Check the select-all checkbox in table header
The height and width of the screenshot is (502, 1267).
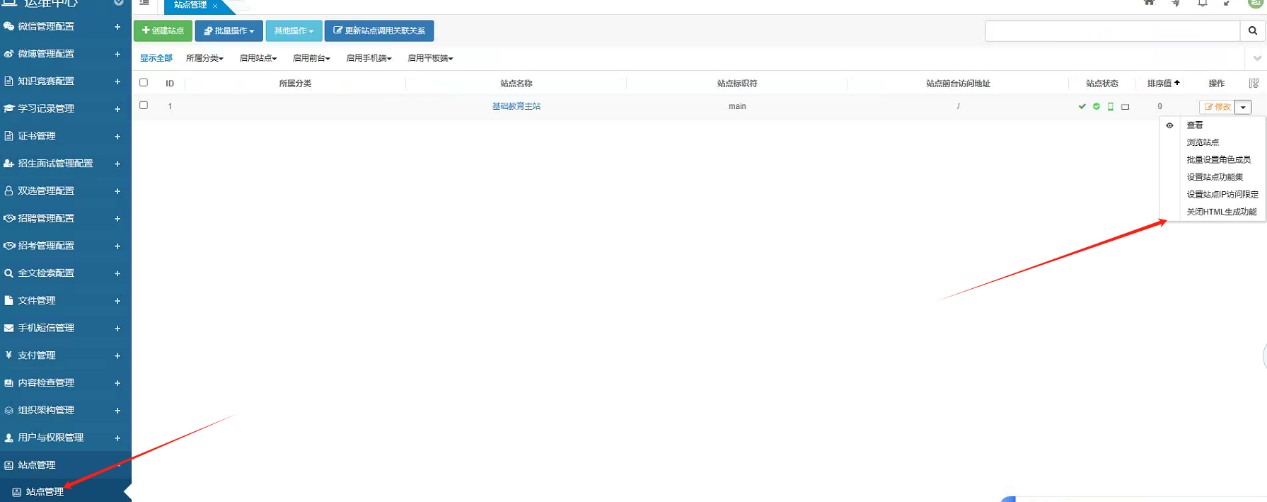144,83
